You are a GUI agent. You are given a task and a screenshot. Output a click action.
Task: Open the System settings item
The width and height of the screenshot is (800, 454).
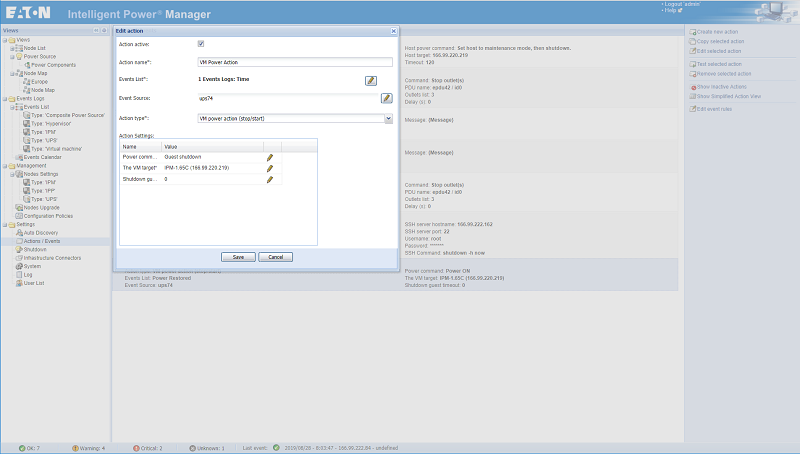pyautogui.click(x=32, y=266)
